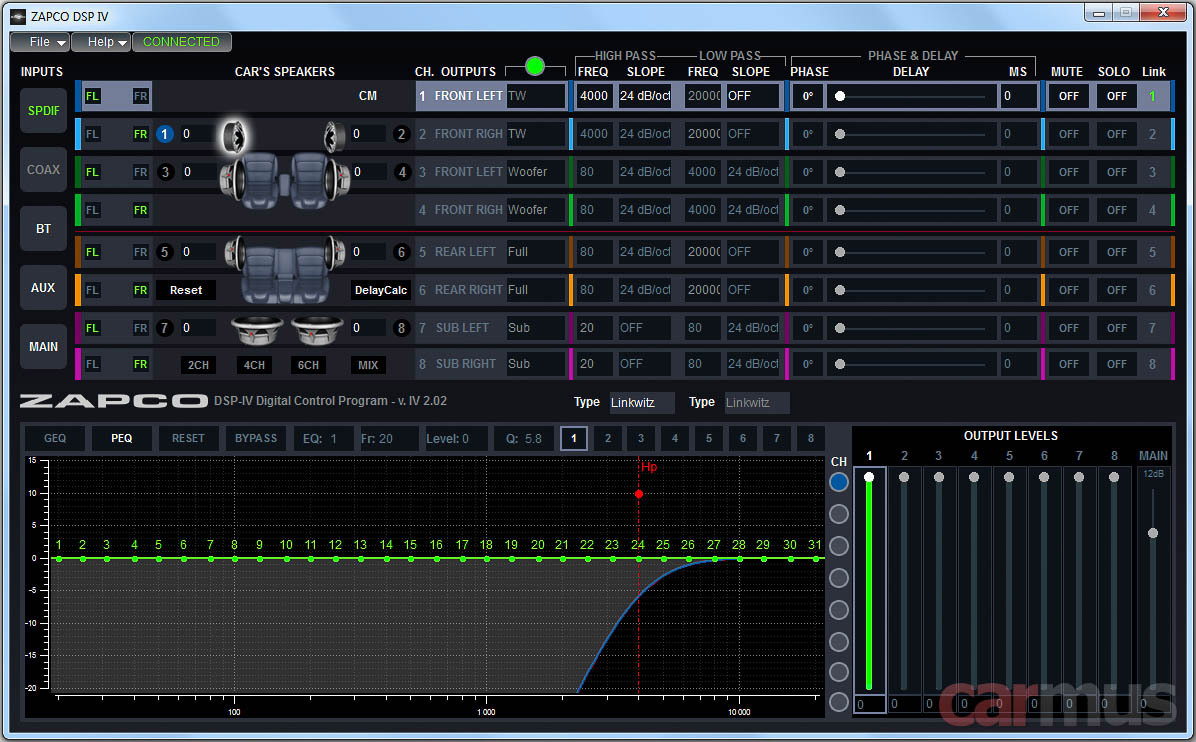The image size is (1196, 742).
Task: Enable FL input routing on Front Left row
Action: (x=92, y=96)
